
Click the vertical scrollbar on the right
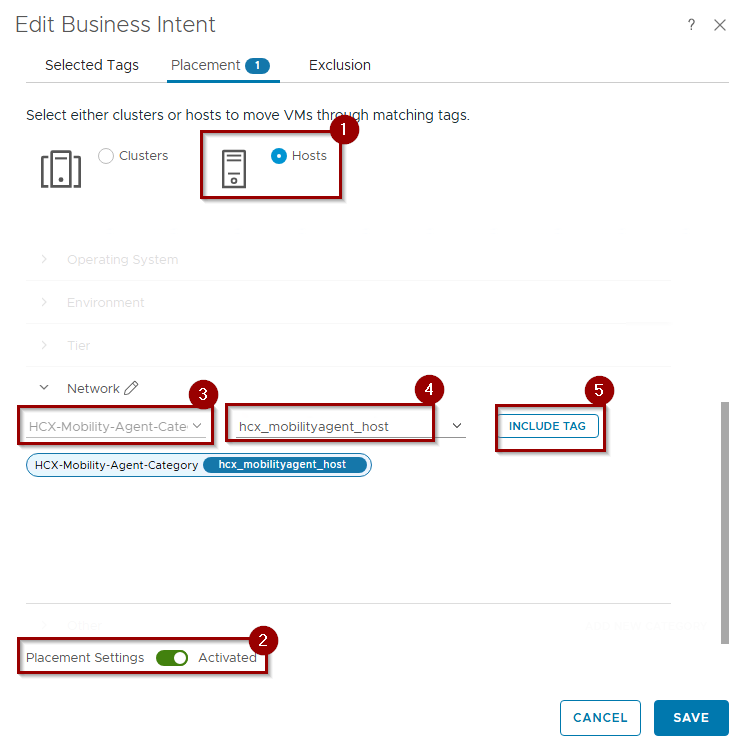pyautogui.click(x=725, y=500)
